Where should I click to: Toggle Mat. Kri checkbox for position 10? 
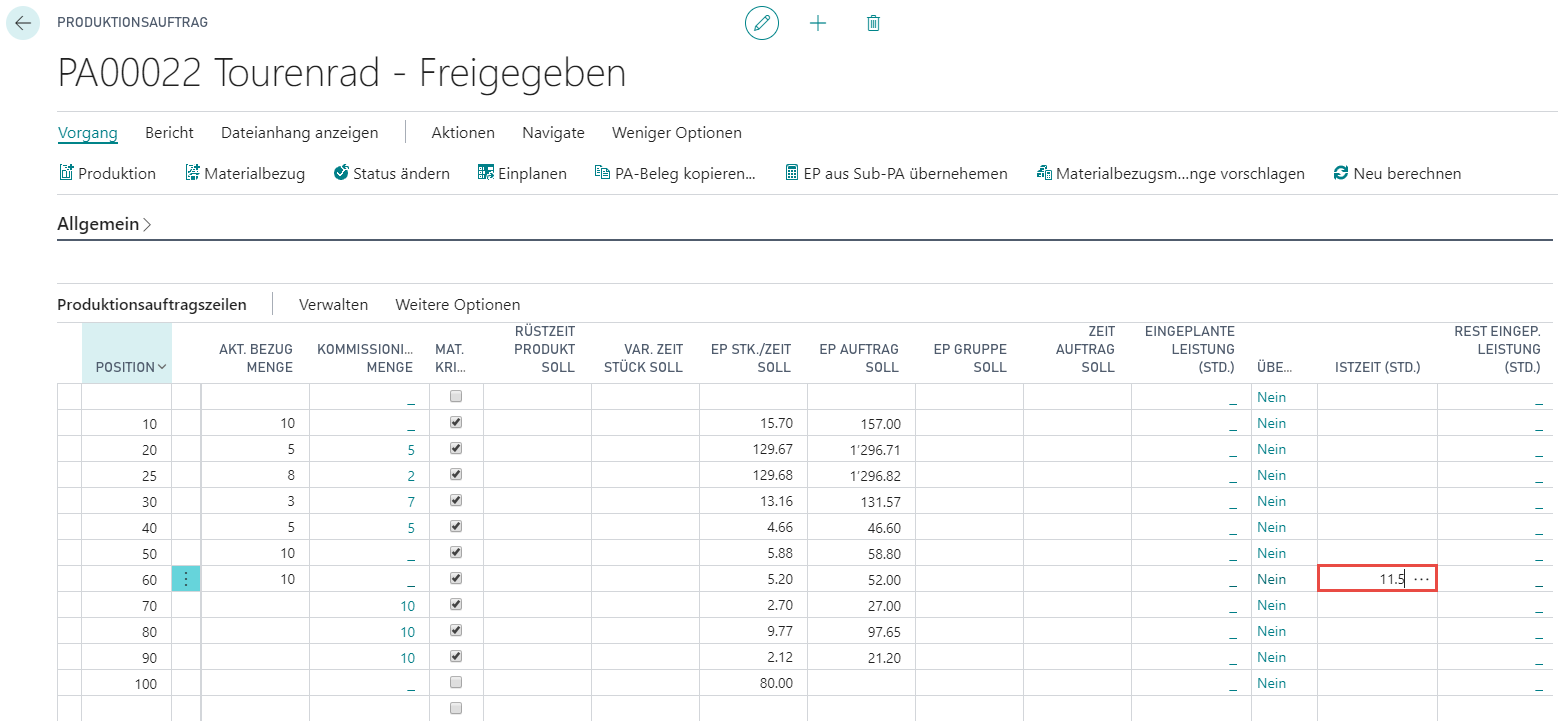coord(456,422)
